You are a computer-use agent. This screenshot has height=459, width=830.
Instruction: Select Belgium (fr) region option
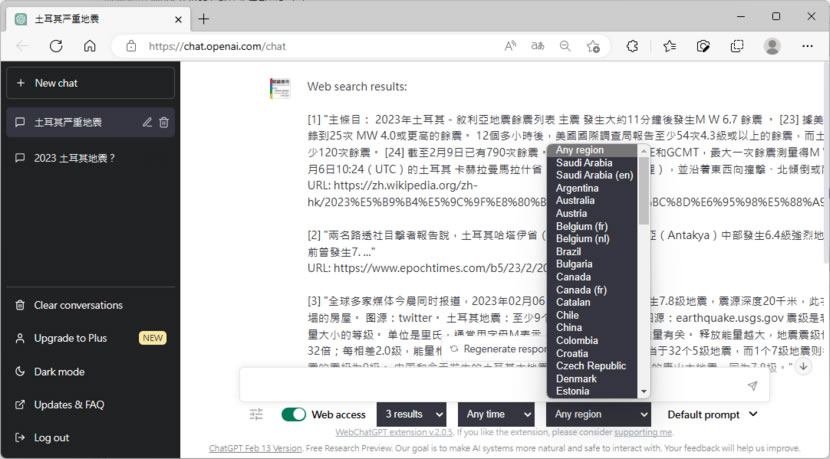tap(594, 226)
